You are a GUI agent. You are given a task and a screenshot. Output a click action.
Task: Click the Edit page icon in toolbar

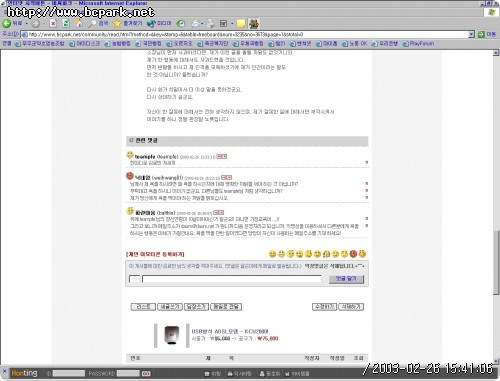[x=224, y=23]
